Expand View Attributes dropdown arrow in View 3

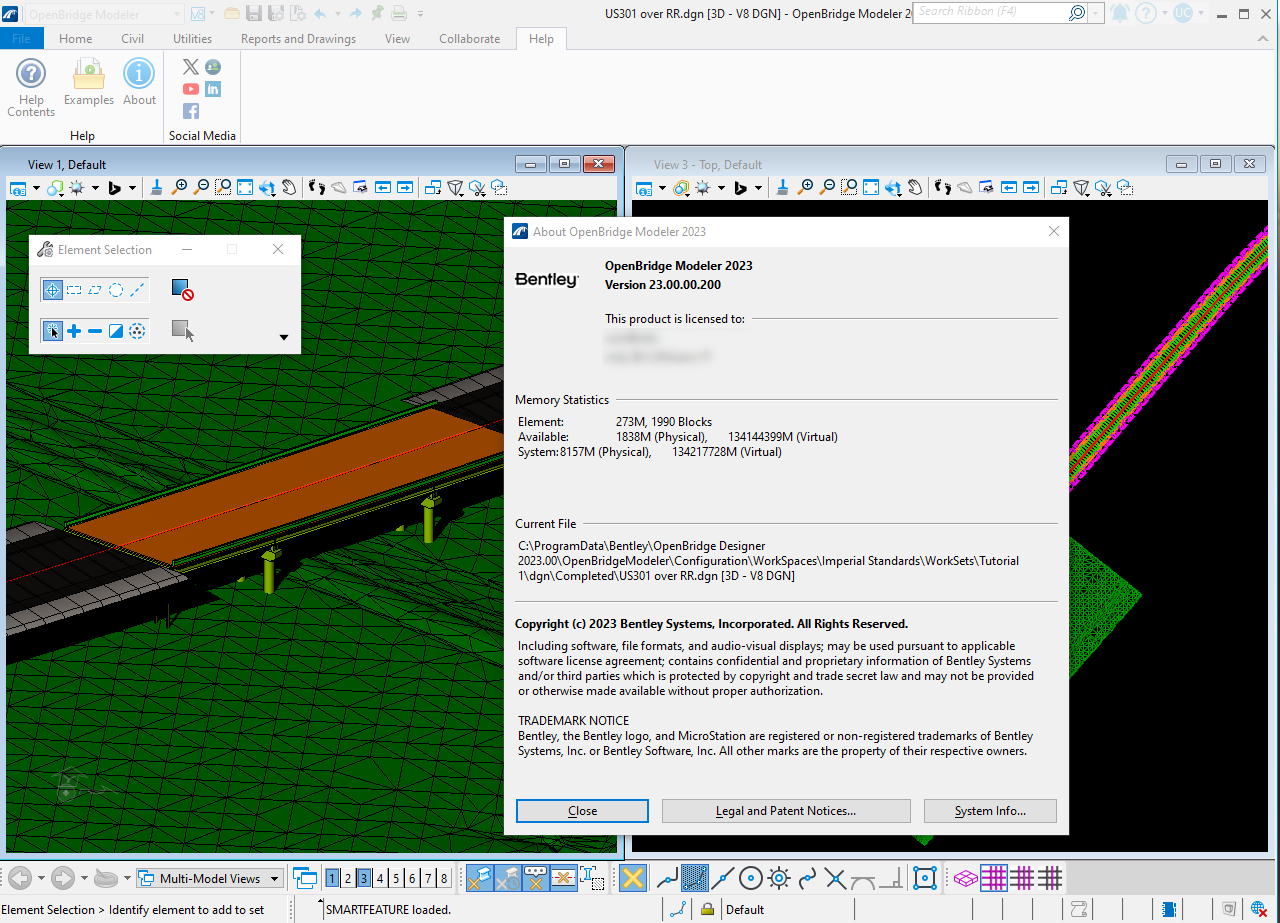coord(663,187)
